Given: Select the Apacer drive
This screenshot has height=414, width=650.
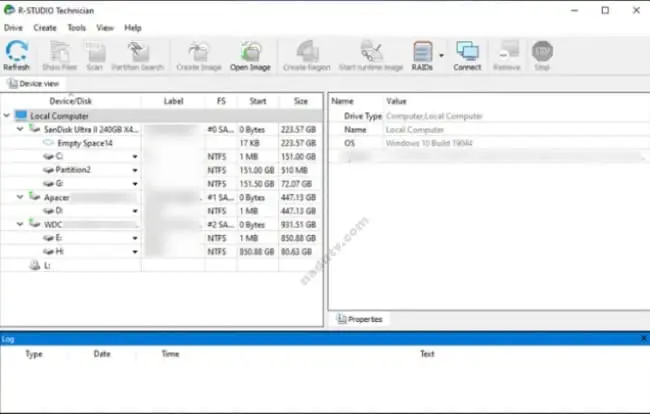Looking at the screenshot, I should click(x=57, y=198).
